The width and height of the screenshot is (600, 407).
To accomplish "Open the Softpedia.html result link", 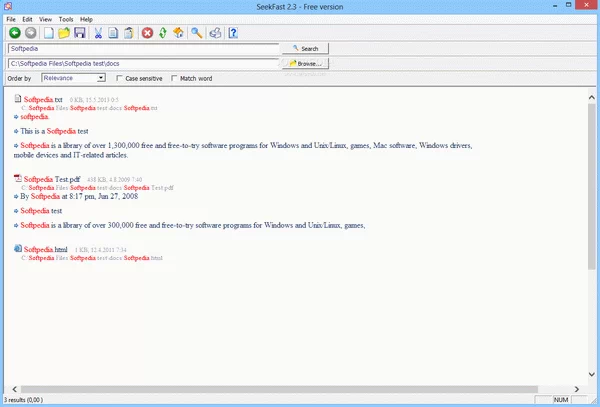I will 46,249.
